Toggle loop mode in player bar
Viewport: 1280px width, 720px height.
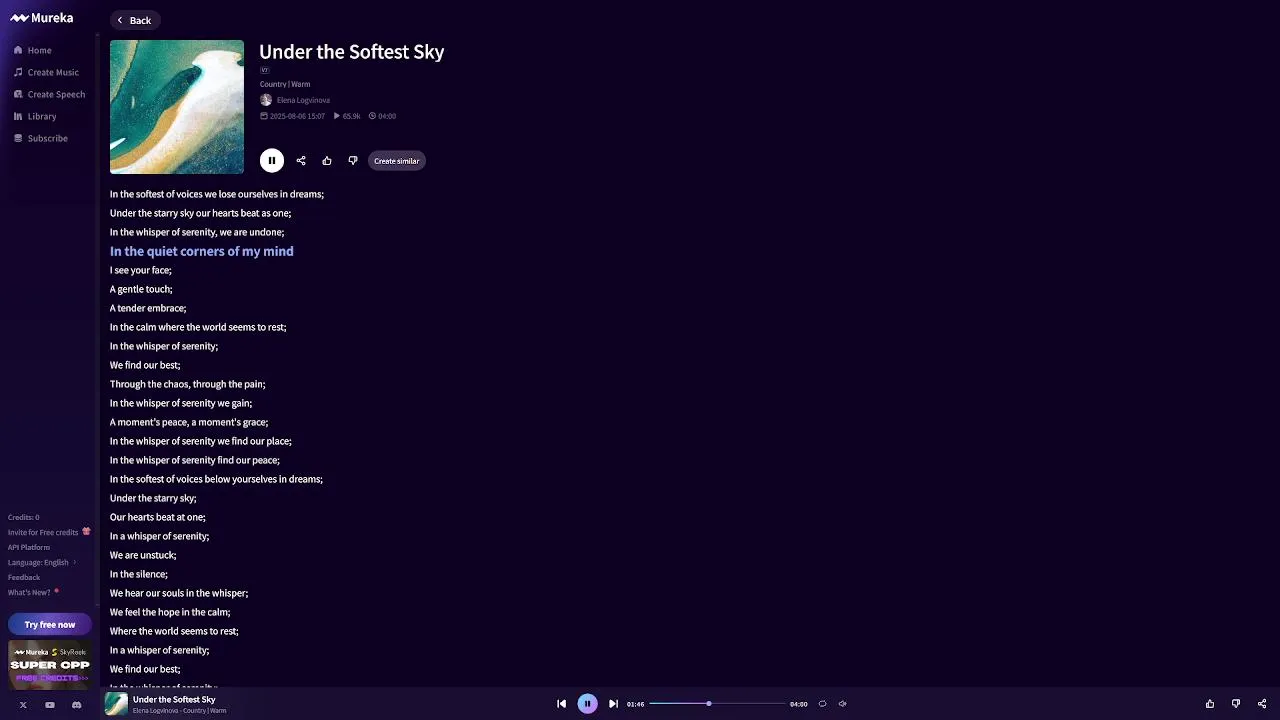(822, 704)
